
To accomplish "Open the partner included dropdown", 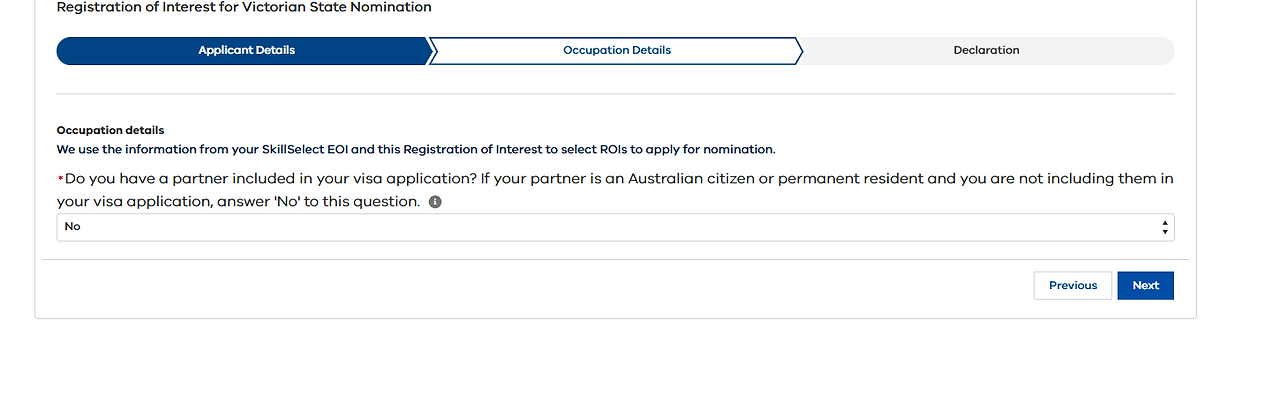I will pyautogui.click(x=614, y=227).
